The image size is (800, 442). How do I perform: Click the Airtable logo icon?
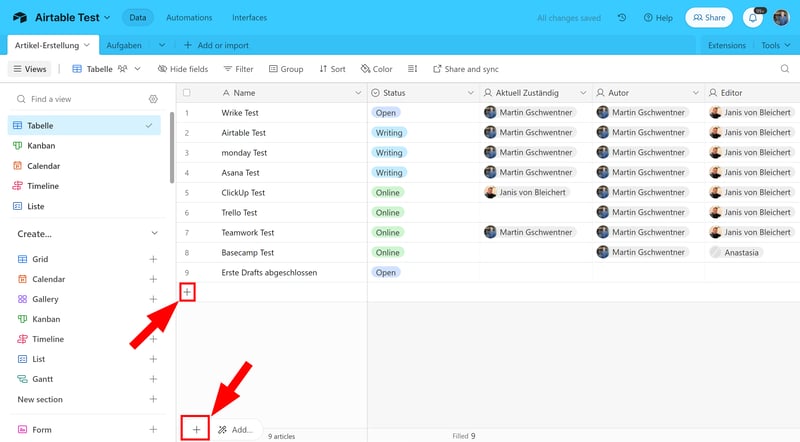[x=20, y=17]
